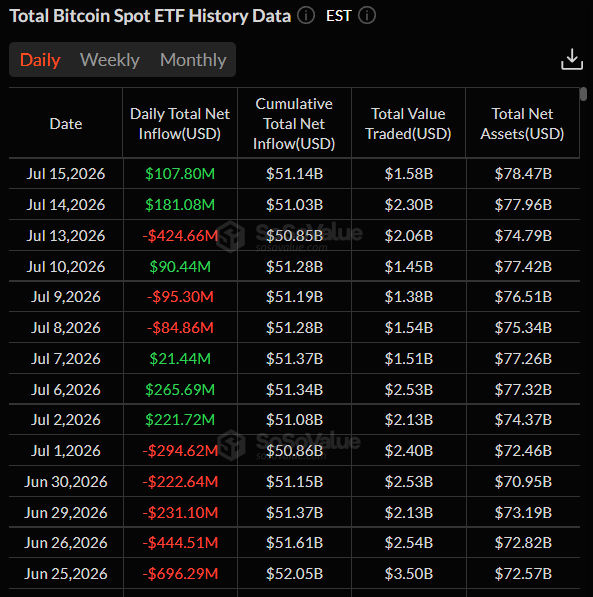Click the download data icon

(x=572, y=59)
